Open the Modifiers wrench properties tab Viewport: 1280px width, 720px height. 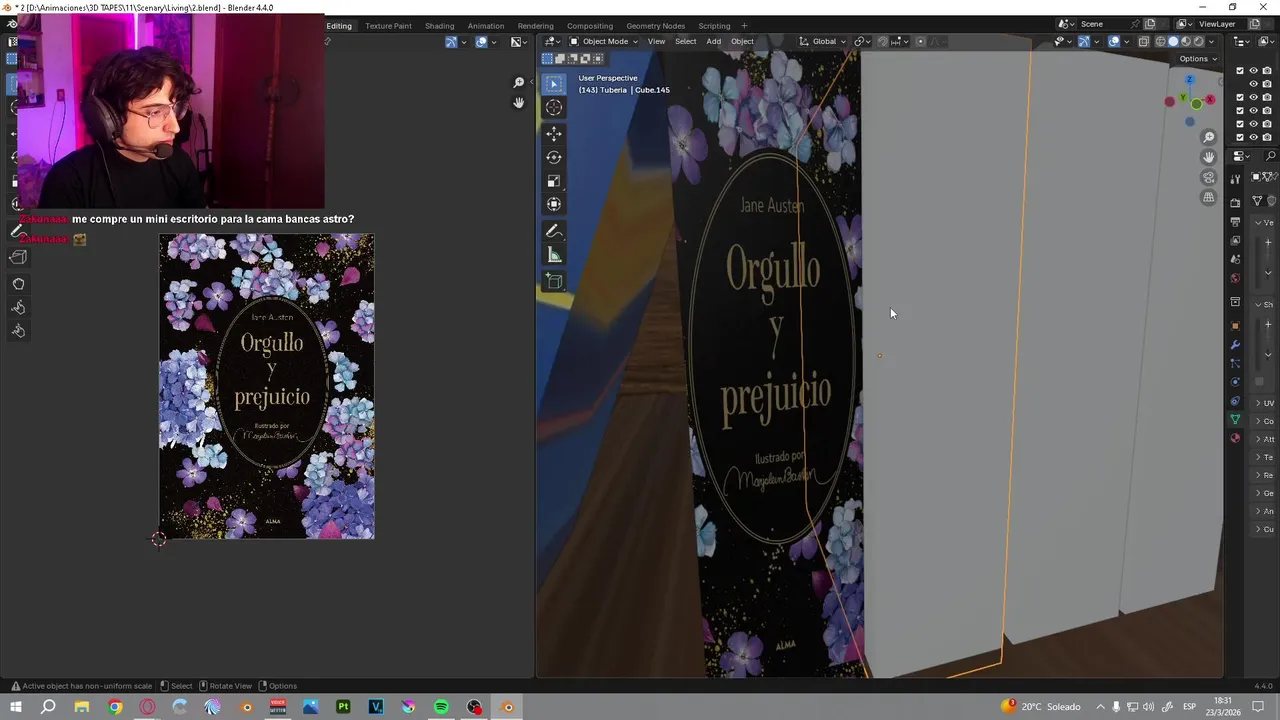tap(1235, 344)
